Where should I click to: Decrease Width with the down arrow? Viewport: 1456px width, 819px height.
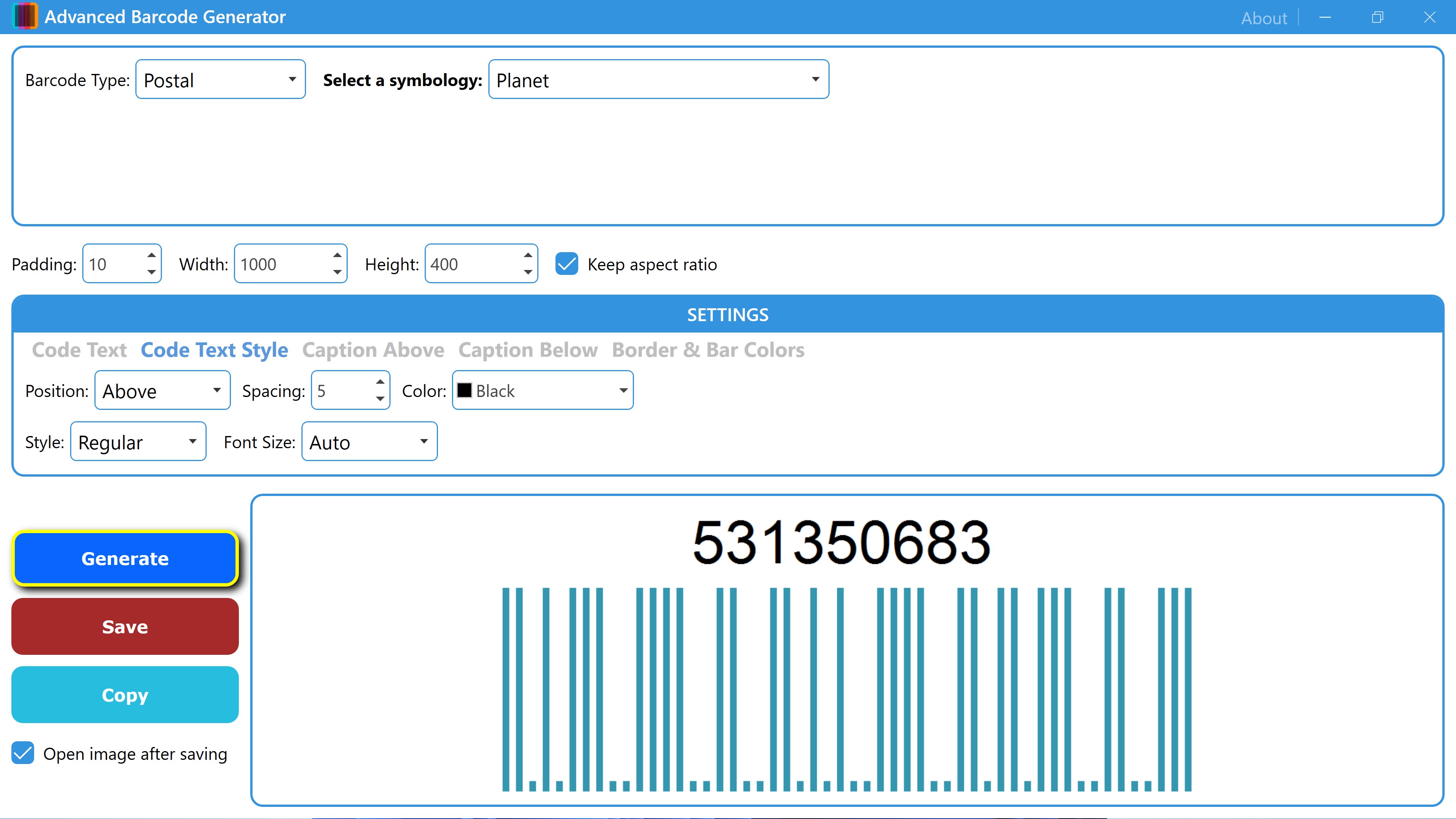337,273
